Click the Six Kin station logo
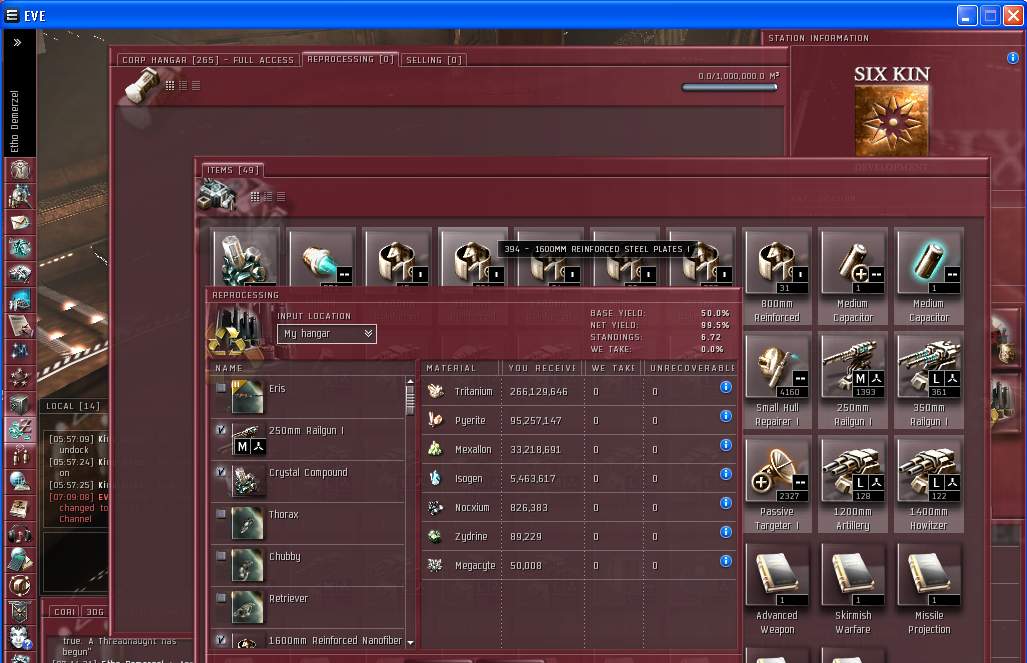Viewport: 1027px width, 663px height. click(891, 120)
